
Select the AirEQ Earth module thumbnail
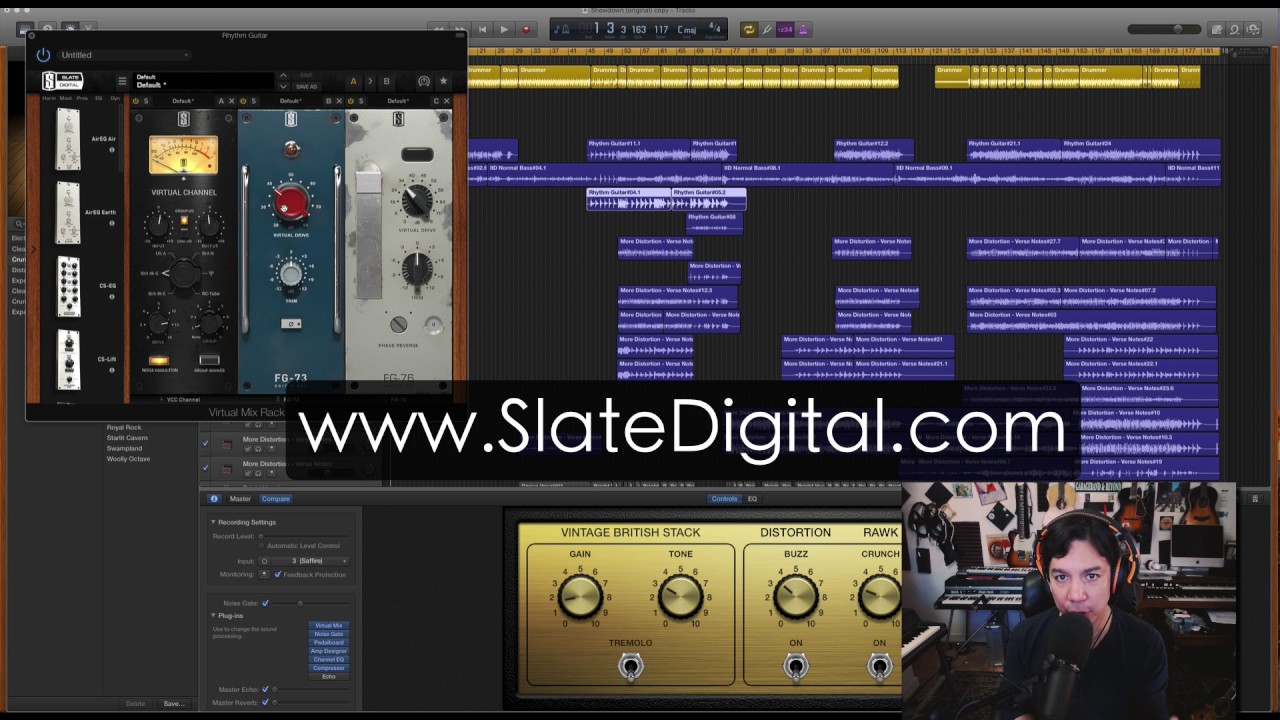(68, 212)
